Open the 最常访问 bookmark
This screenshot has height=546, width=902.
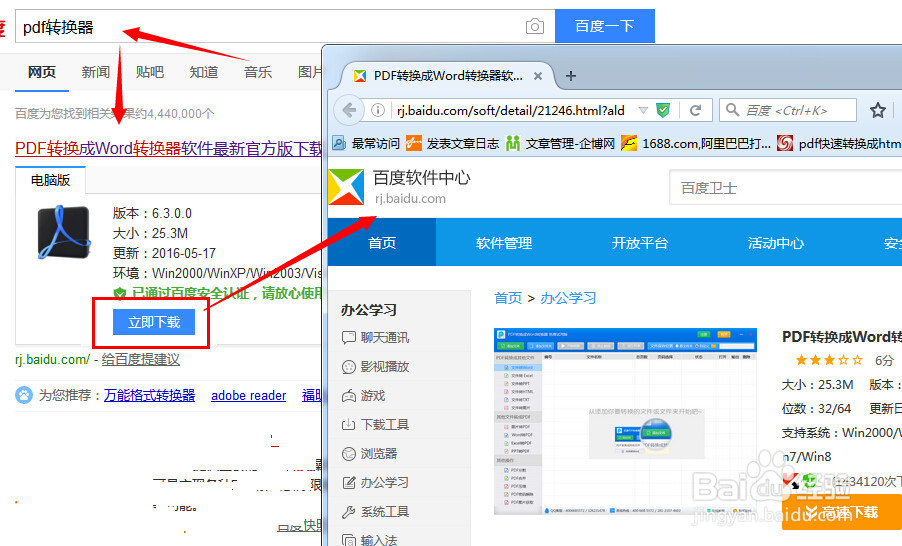coord(366,143)
